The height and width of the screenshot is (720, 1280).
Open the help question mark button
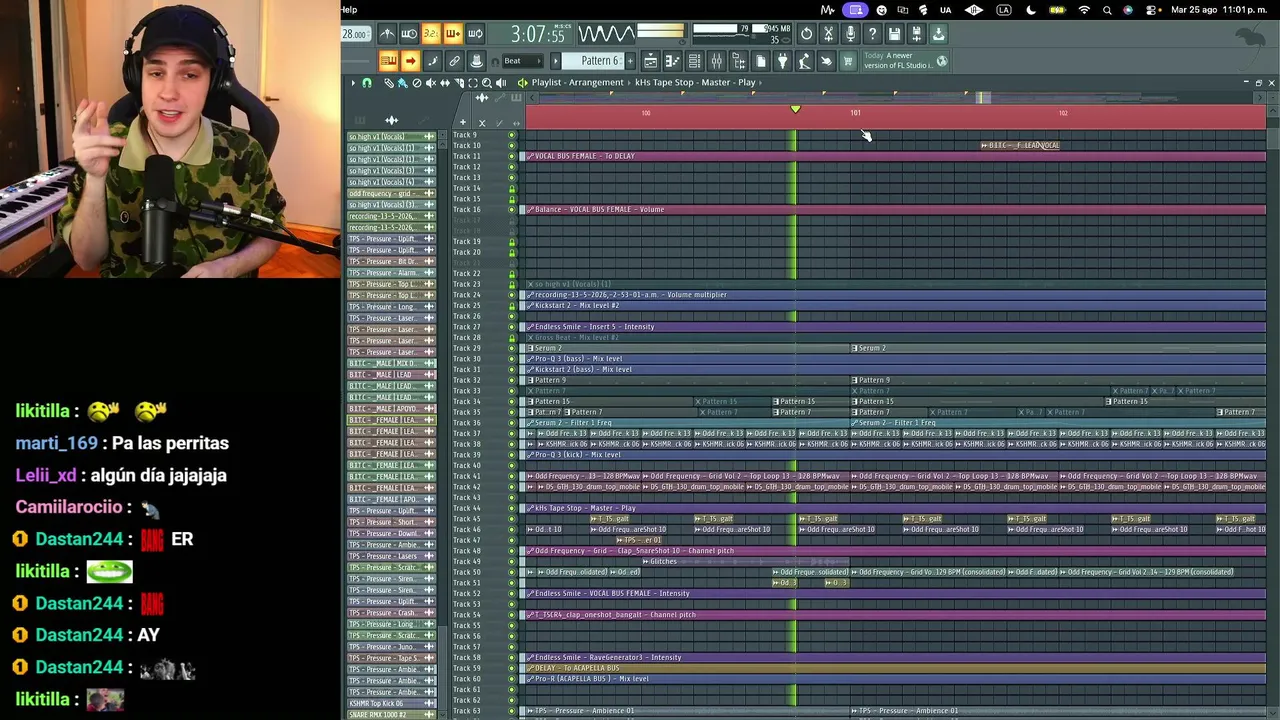[x=872, y=34]
